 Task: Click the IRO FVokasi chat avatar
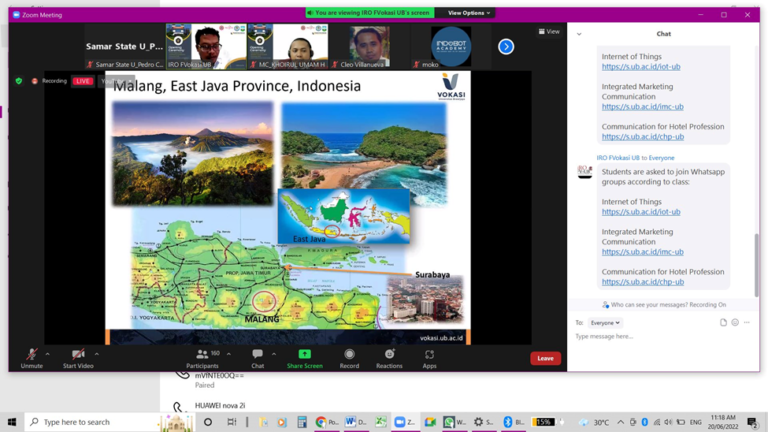tap(585, 172)
